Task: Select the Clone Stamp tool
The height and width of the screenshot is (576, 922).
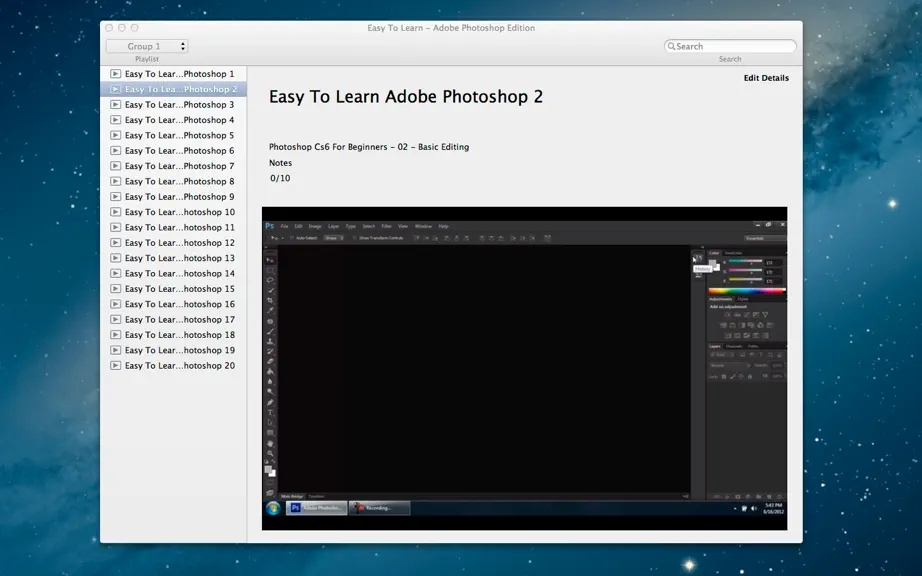Action: pos(270,341)
